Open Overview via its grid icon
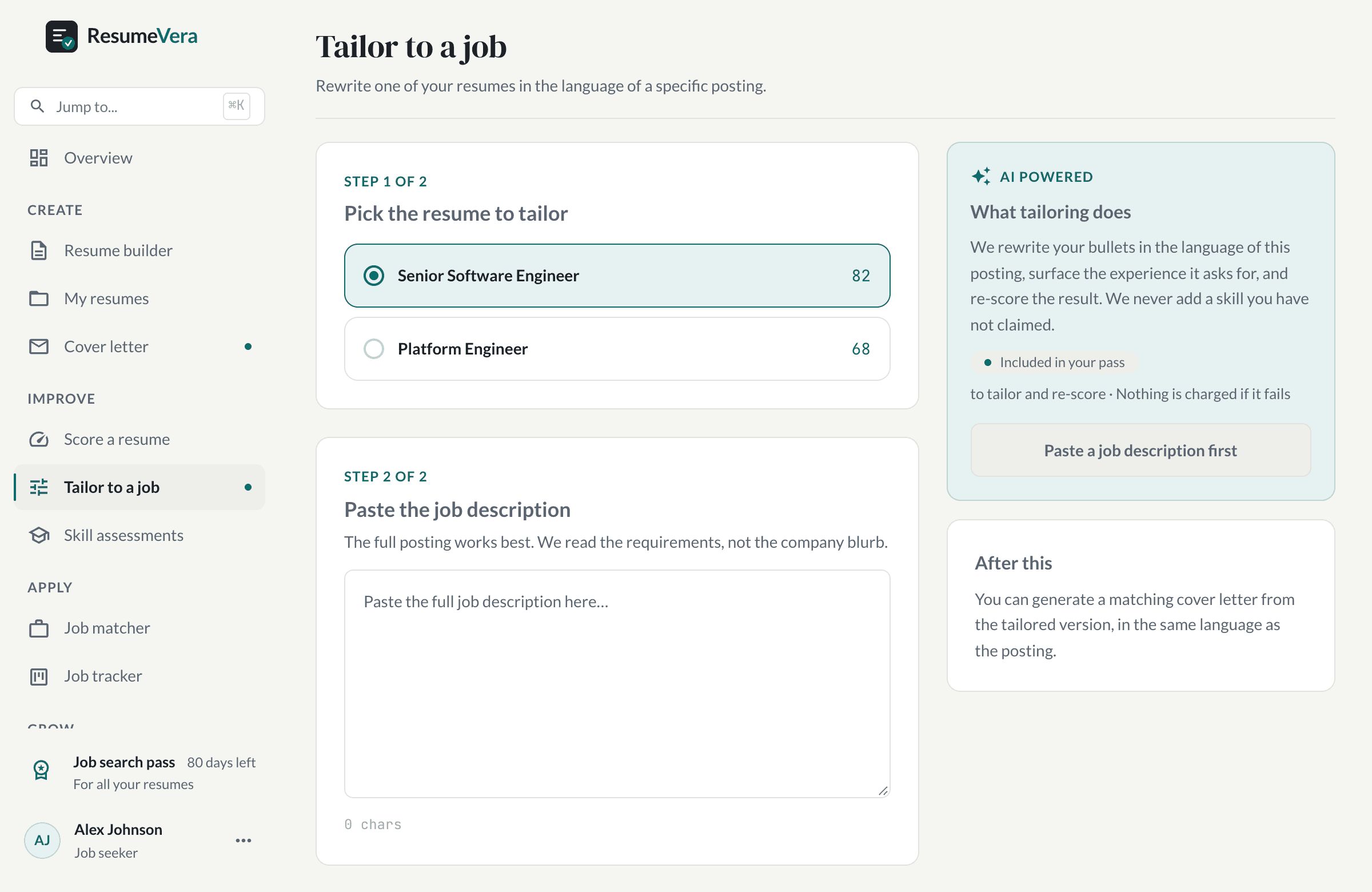This screenshot has height=892, width=1372. (39, 158)
